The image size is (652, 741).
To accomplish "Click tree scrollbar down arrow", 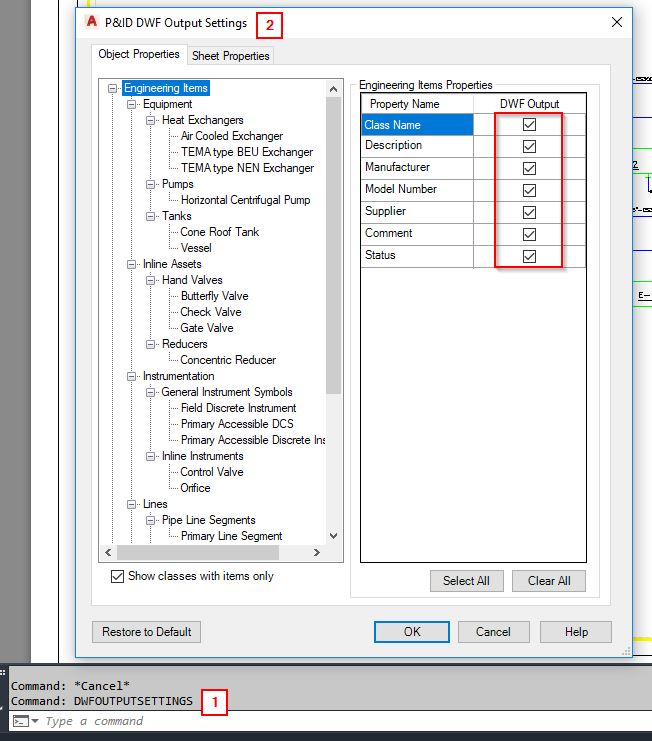I will 334,536.
